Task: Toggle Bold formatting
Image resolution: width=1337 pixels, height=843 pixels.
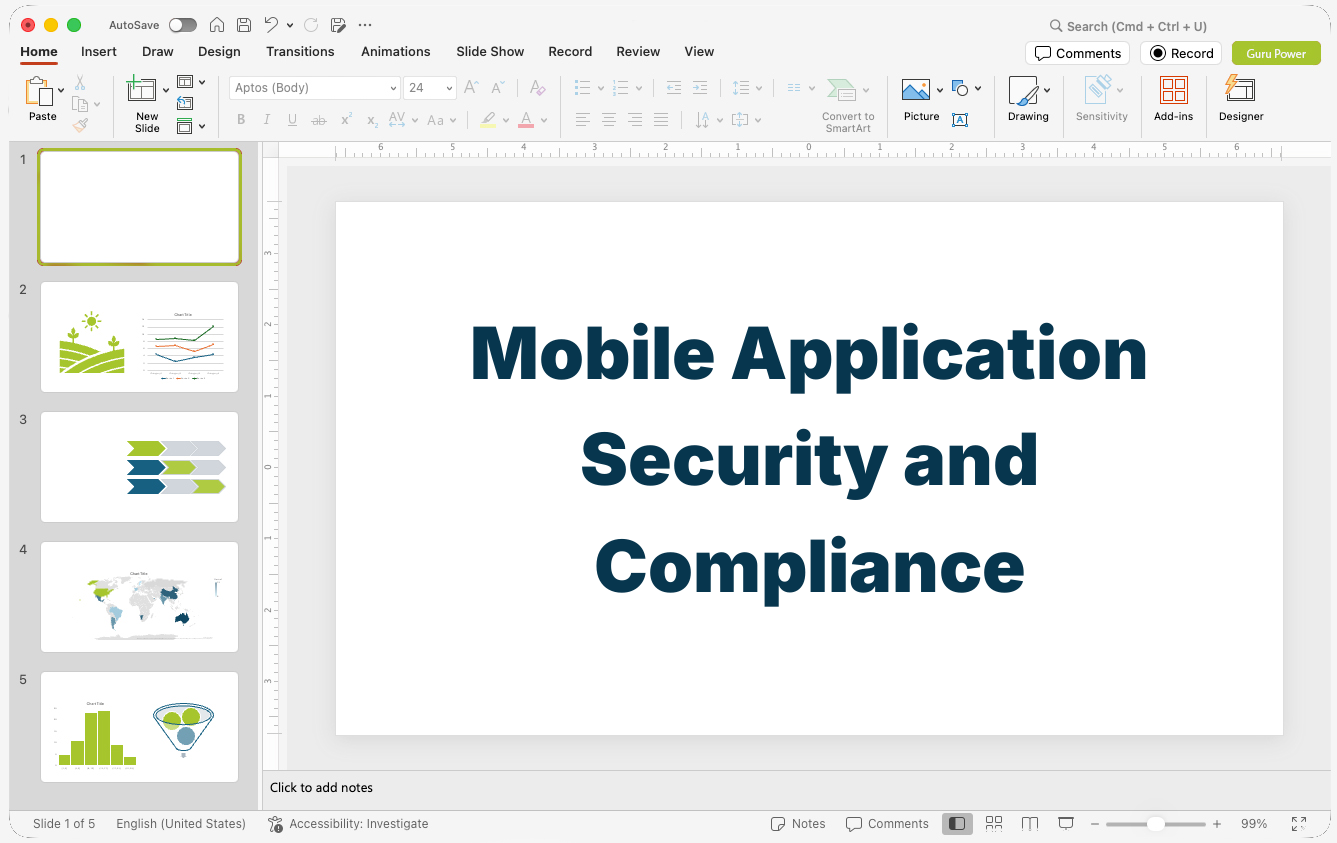Action: [241, 120]
